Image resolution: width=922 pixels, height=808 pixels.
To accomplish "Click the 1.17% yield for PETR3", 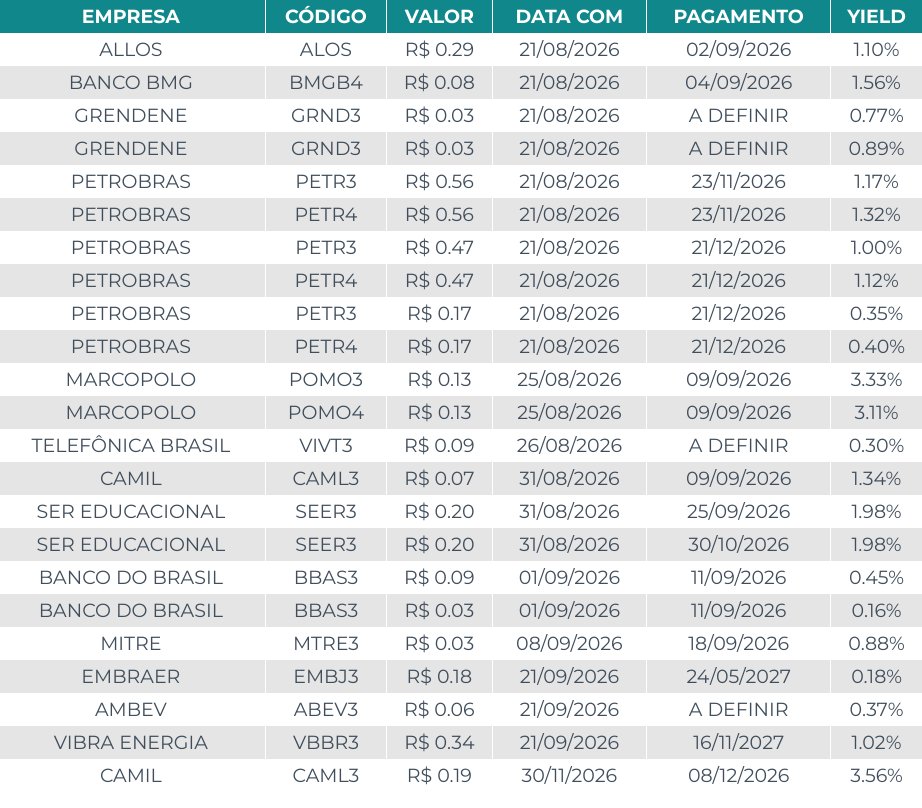I will (x=876, y=181).
